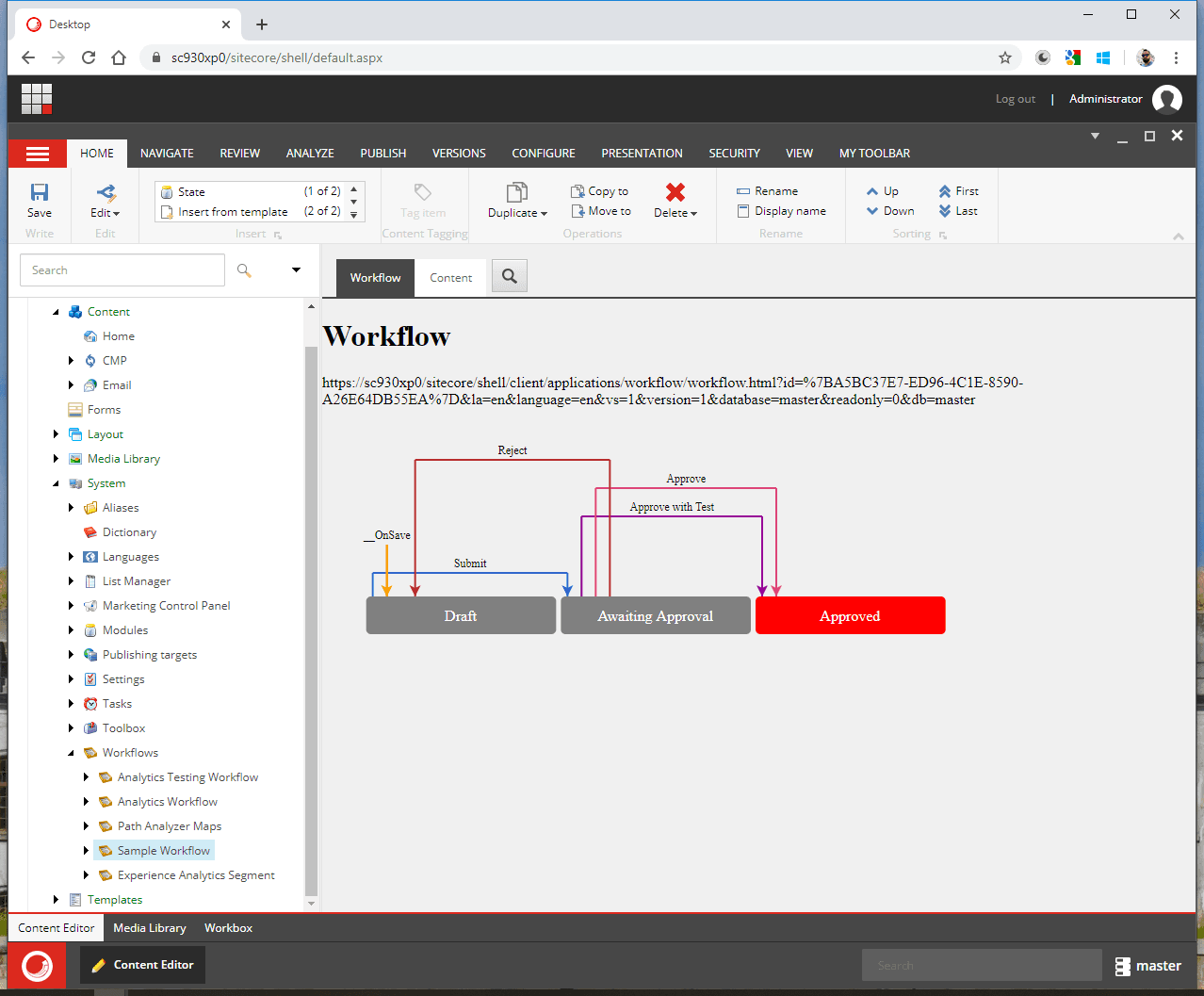1204x996 pixels.
Task: Open the Delete dropdown arrow
Action: click(x=693, y=213)
